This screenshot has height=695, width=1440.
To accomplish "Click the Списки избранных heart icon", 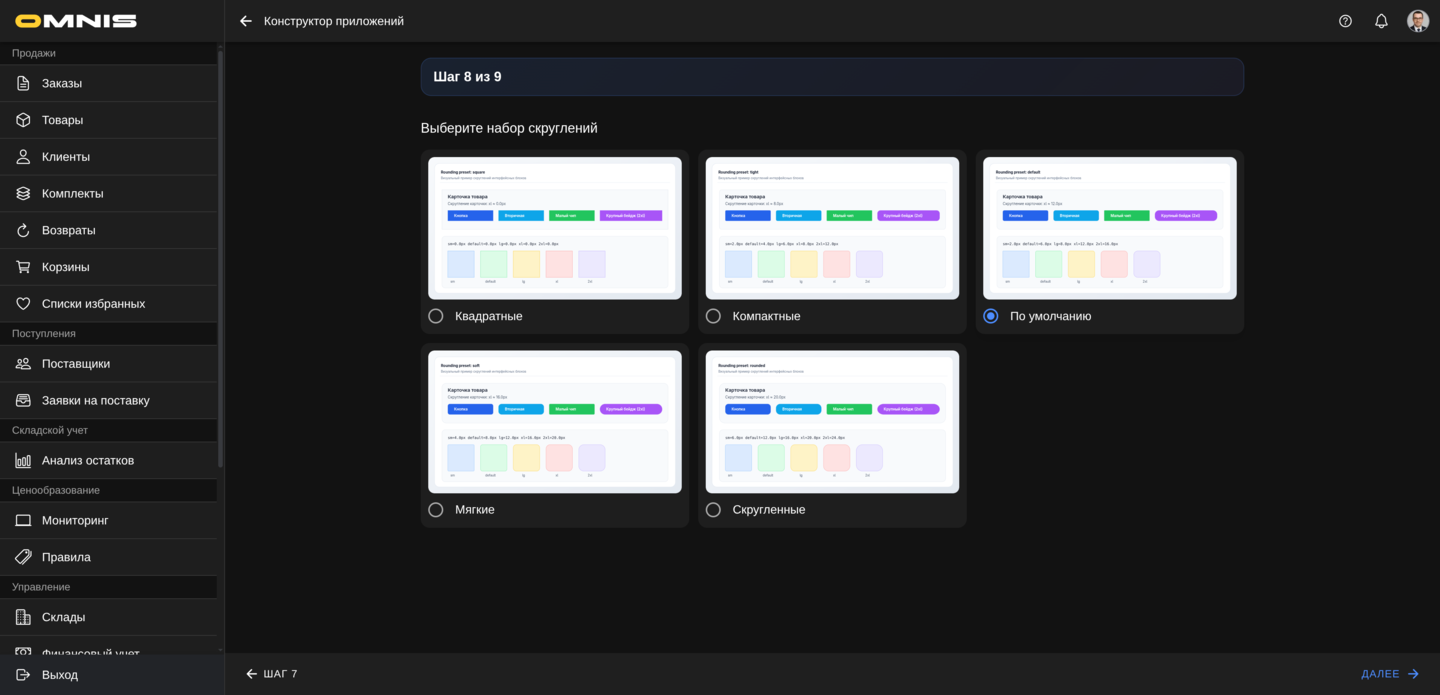I will point(23,304).
